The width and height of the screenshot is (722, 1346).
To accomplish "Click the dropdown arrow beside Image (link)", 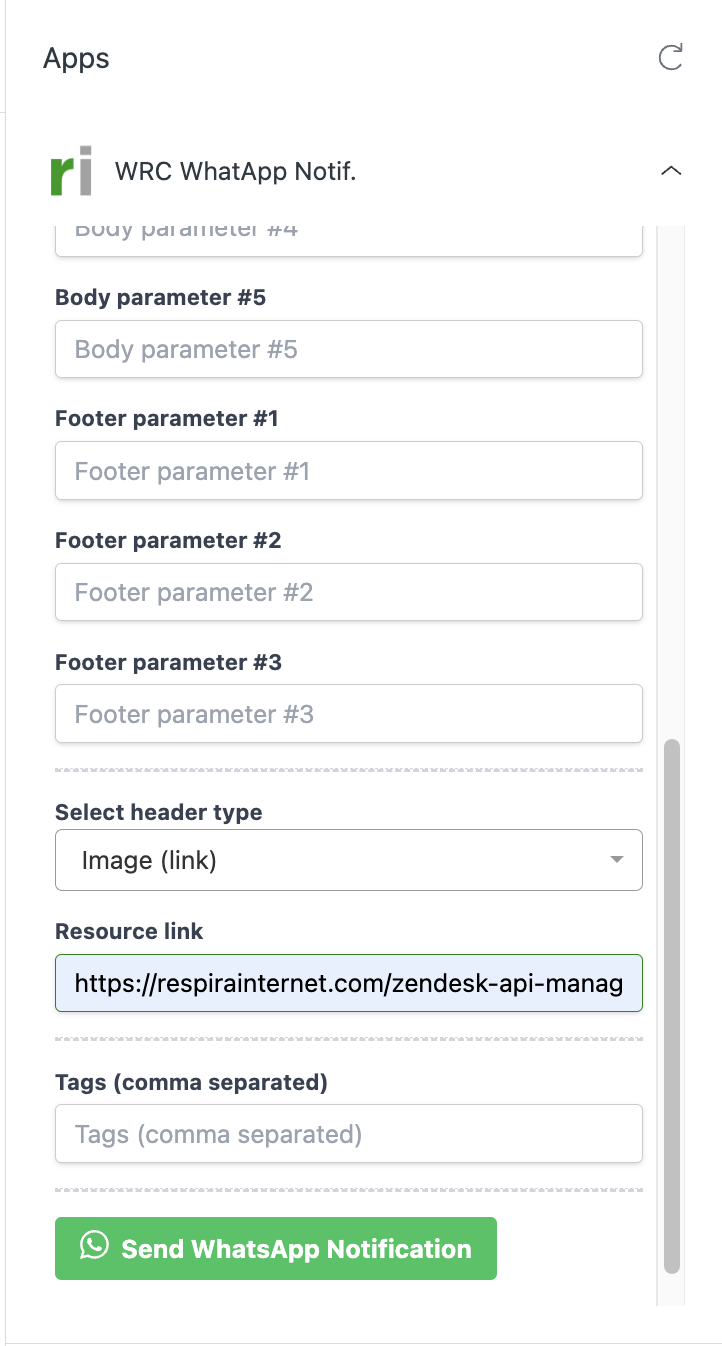I will (617, 859).
